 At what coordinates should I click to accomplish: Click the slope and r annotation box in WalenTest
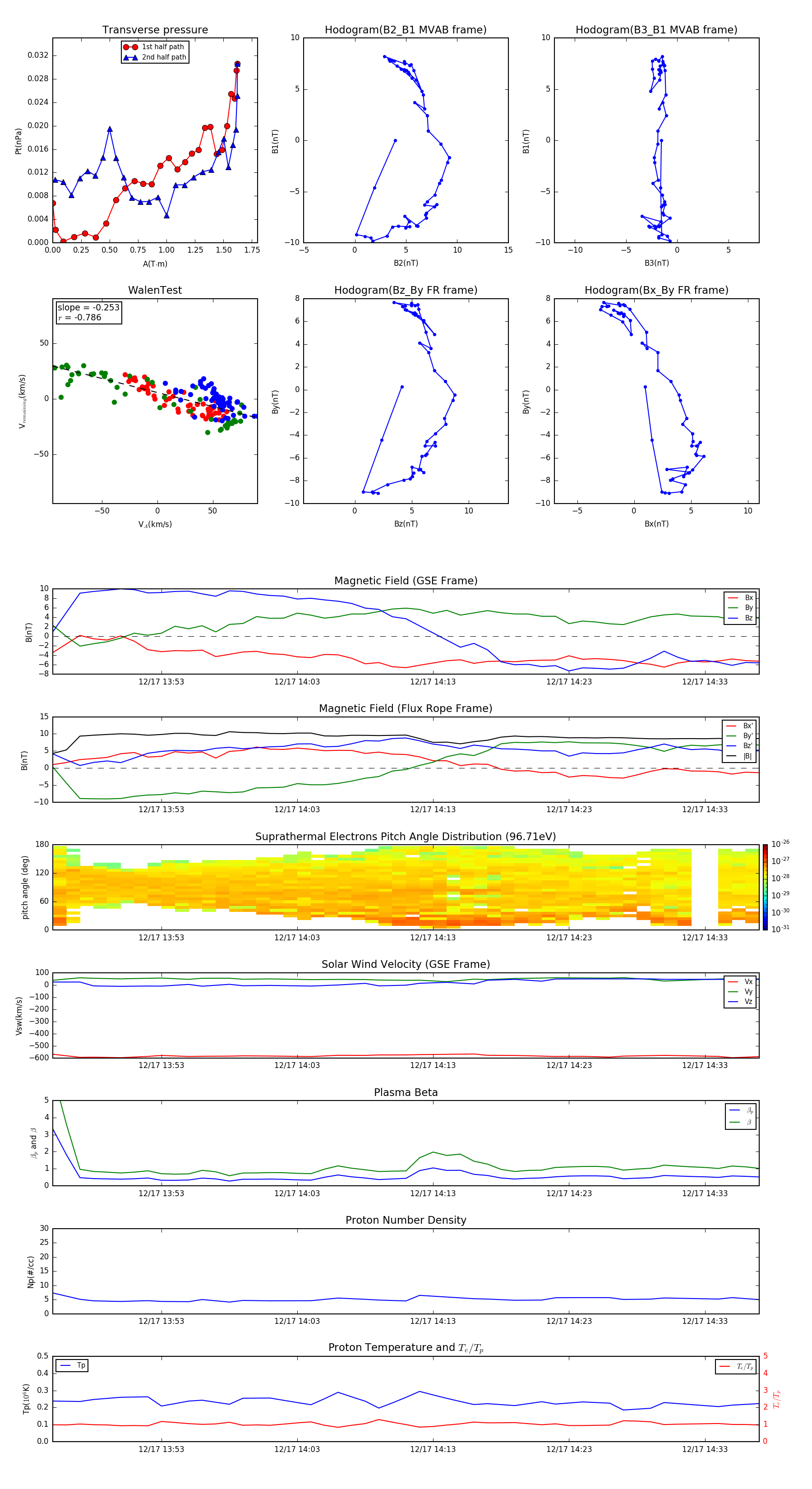(x=88, y=313)
